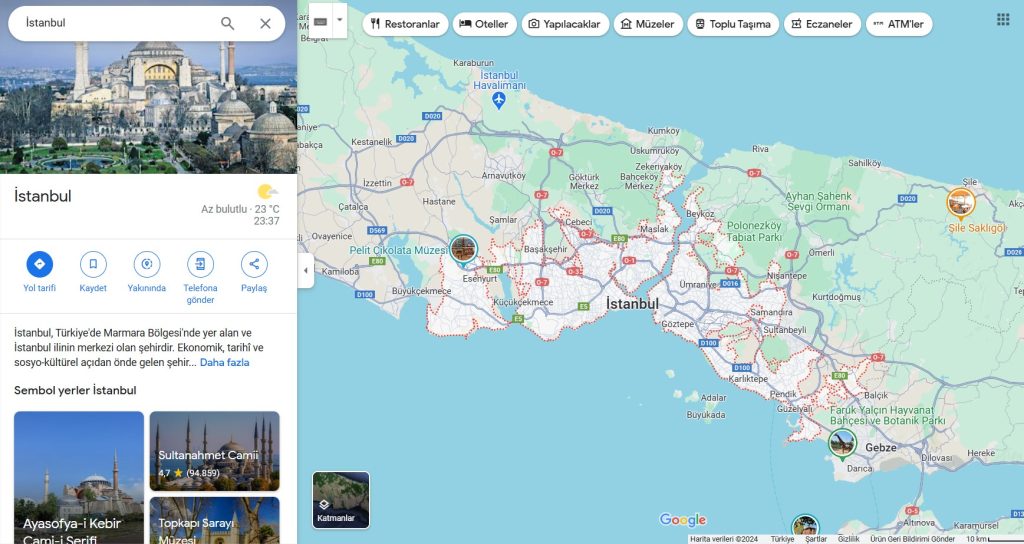
Task: Read more via Daha fazla link
Action: coord(224,362)
